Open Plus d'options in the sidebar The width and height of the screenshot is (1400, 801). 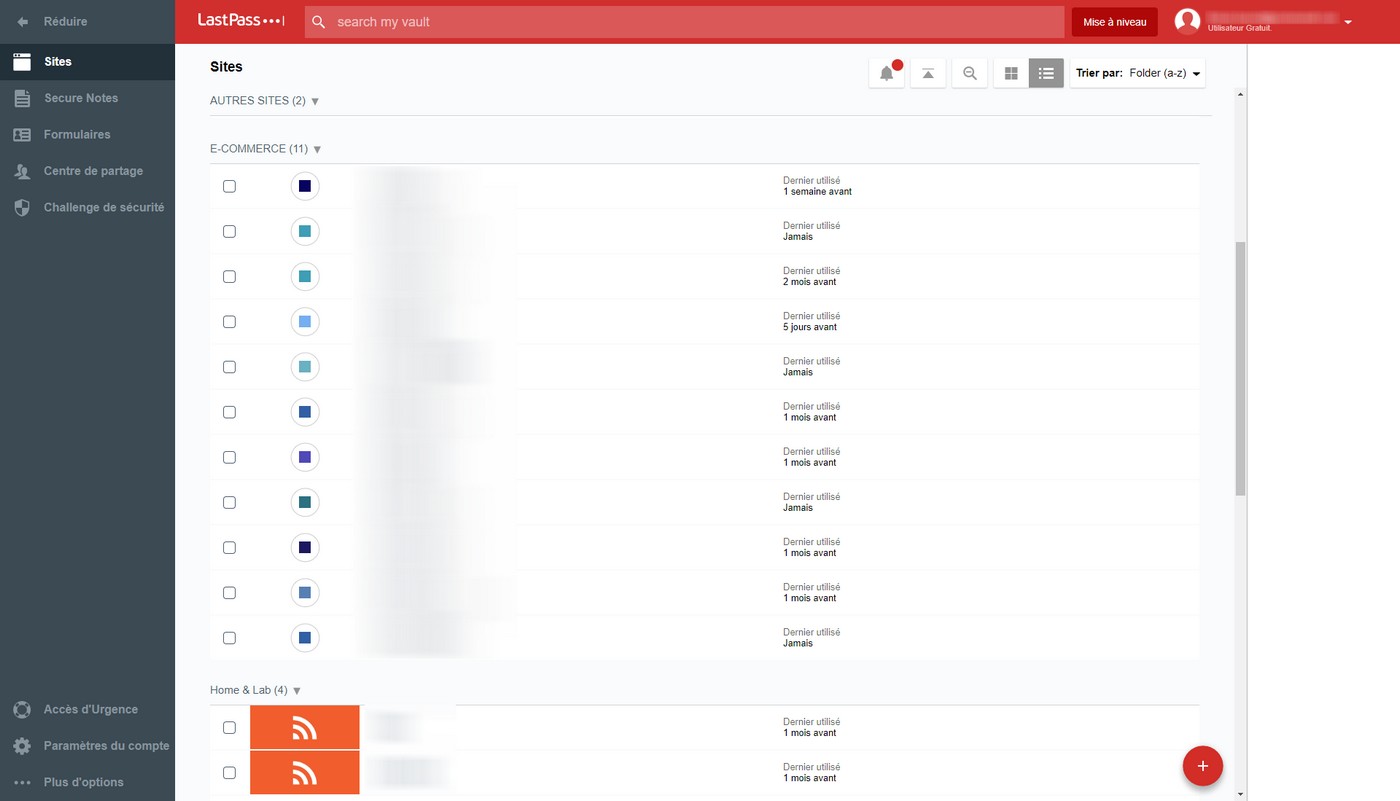(x=87, y=782)
